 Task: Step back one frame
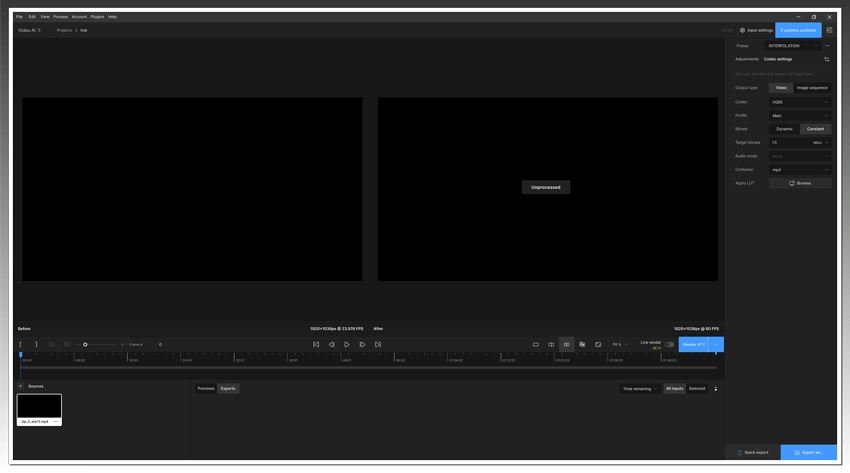point(331,345)
